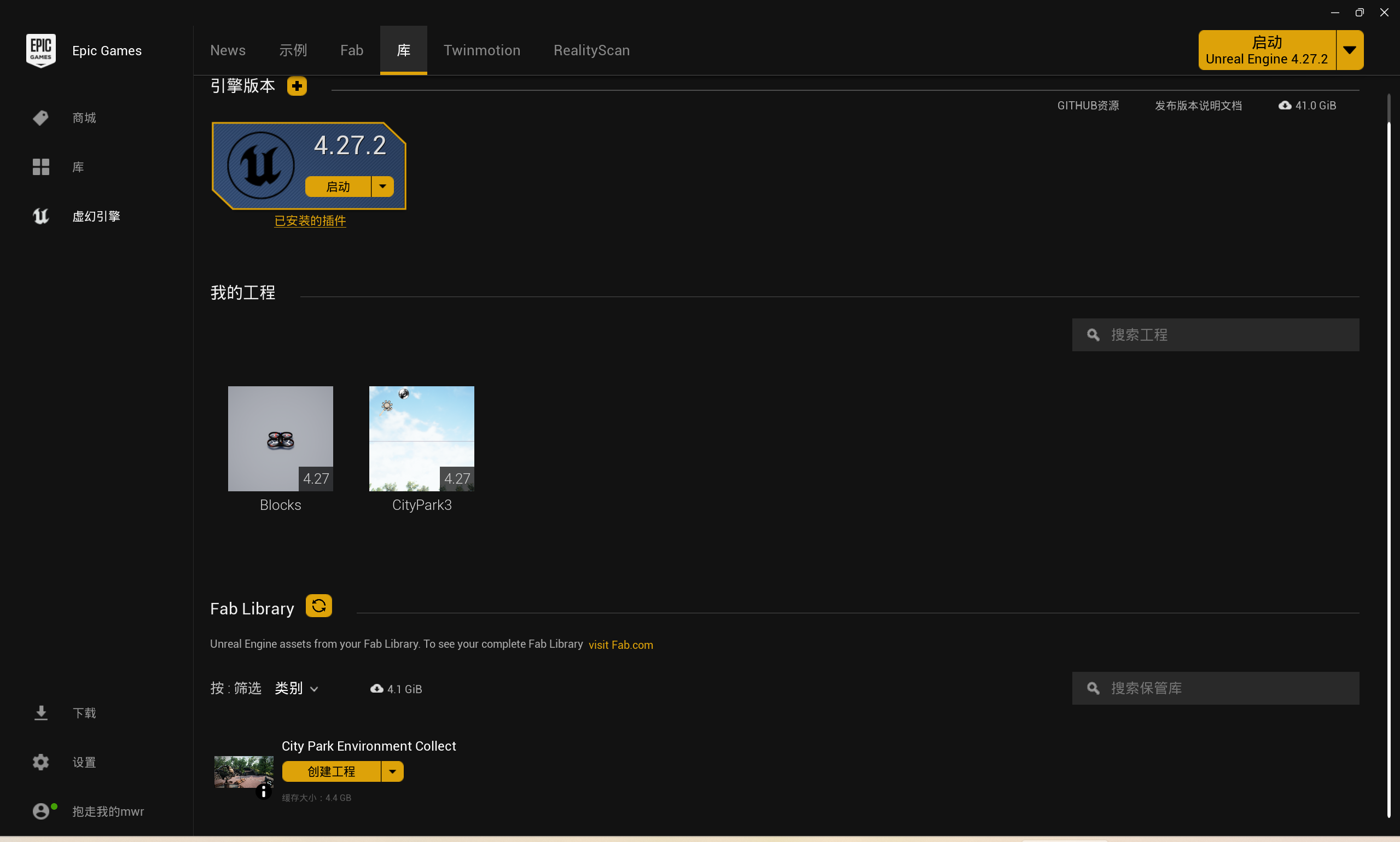This screenshot has width=1400, height=842.
Task: Switch to the Twinmotion tab
Action: point(481,50)
